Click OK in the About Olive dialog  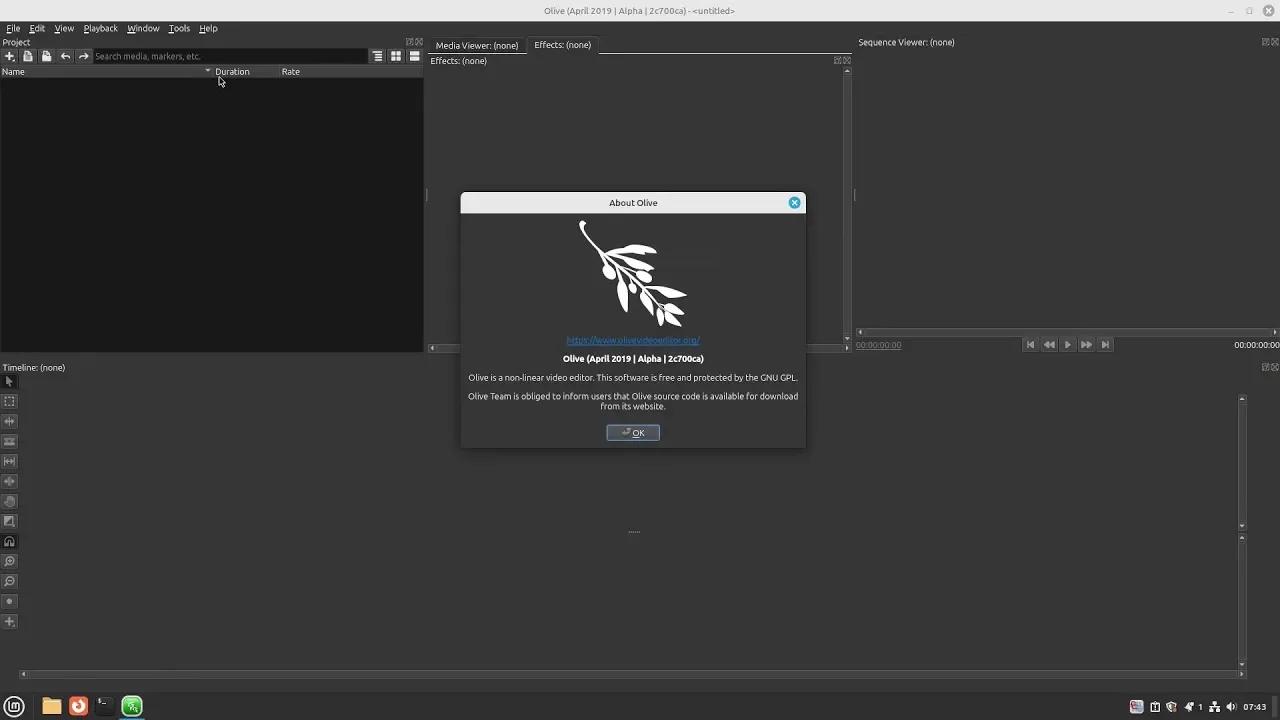point(632,432)
